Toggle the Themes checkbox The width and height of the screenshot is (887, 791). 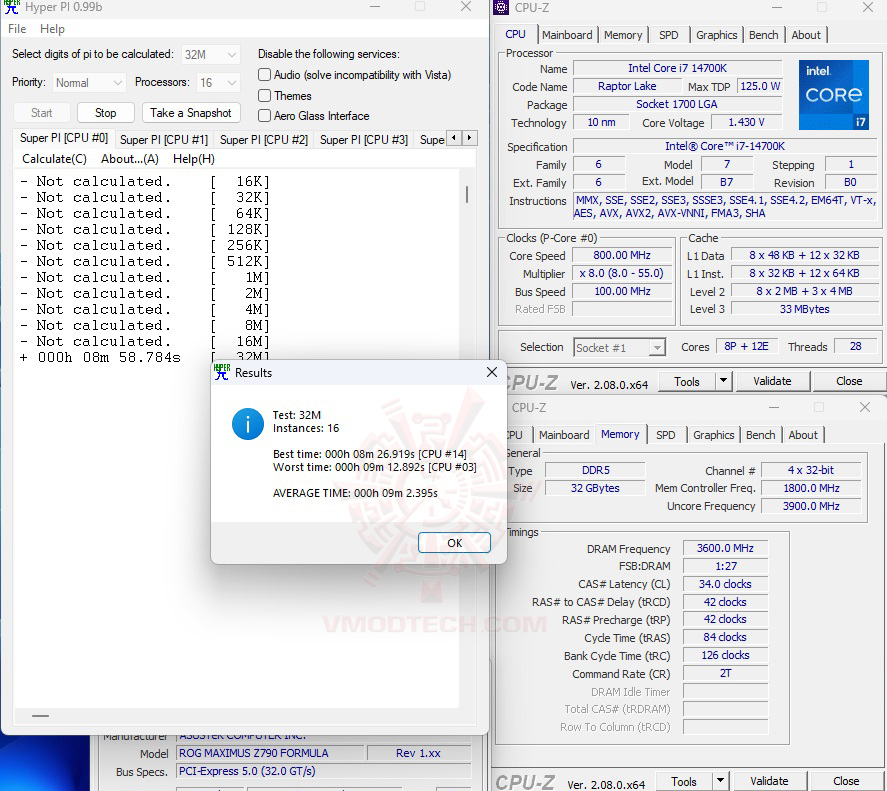[264, 96]
